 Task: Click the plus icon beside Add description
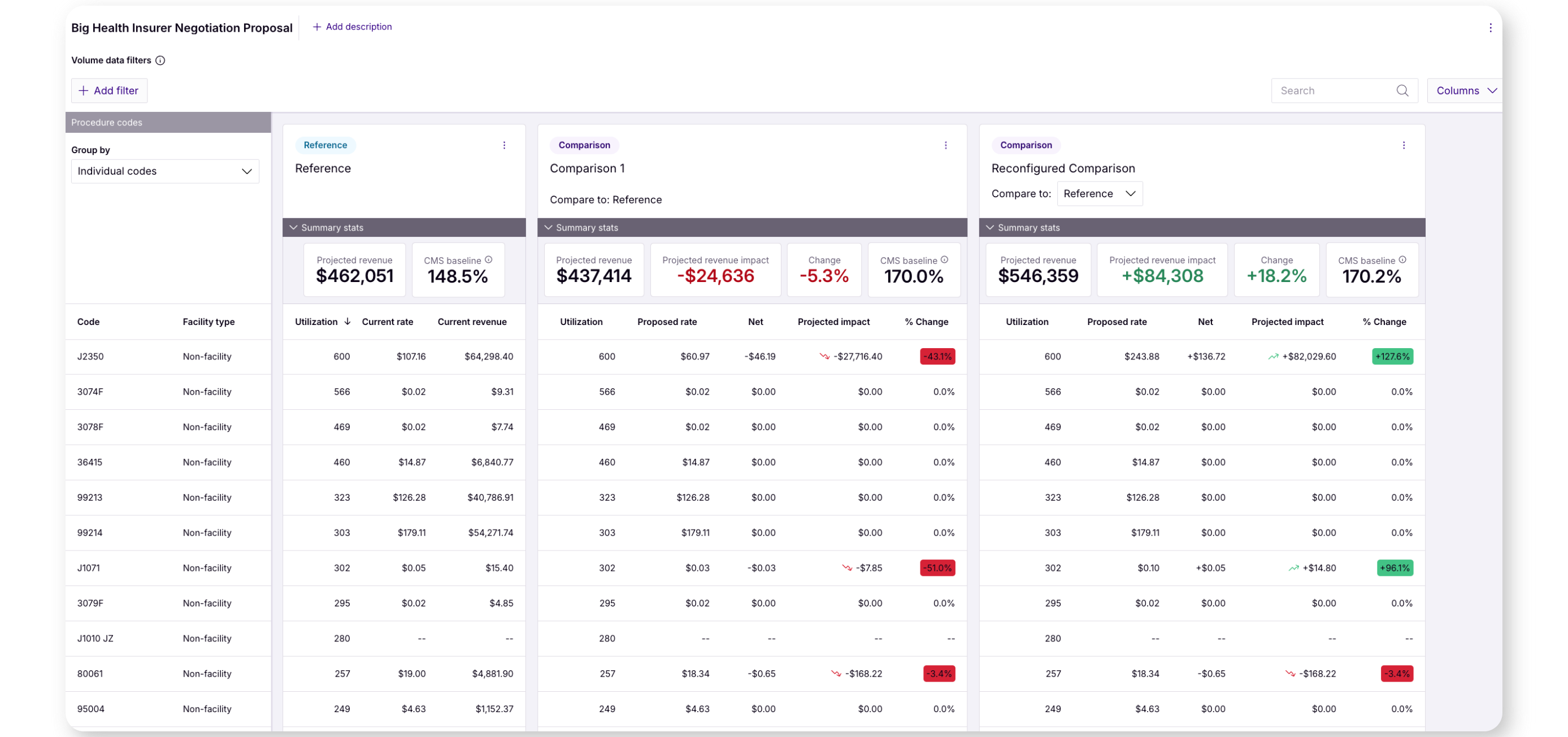pos(316,27)
